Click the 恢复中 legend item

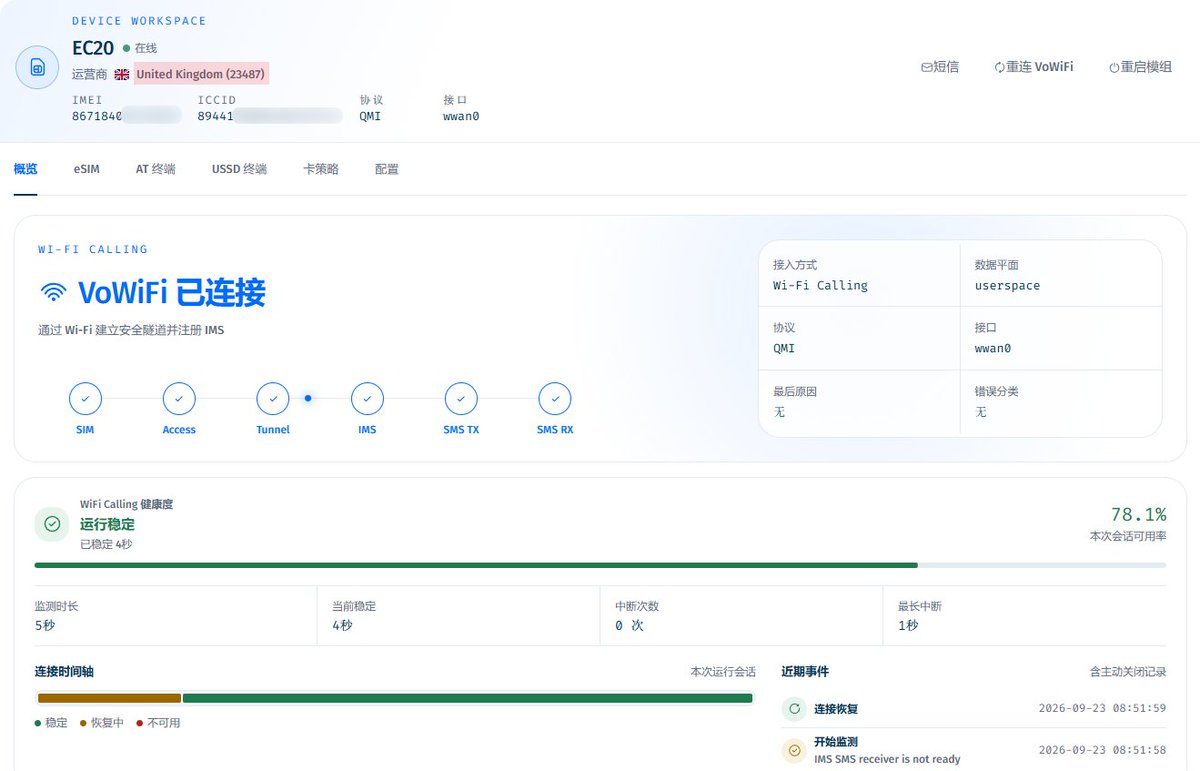click(102, 723)
